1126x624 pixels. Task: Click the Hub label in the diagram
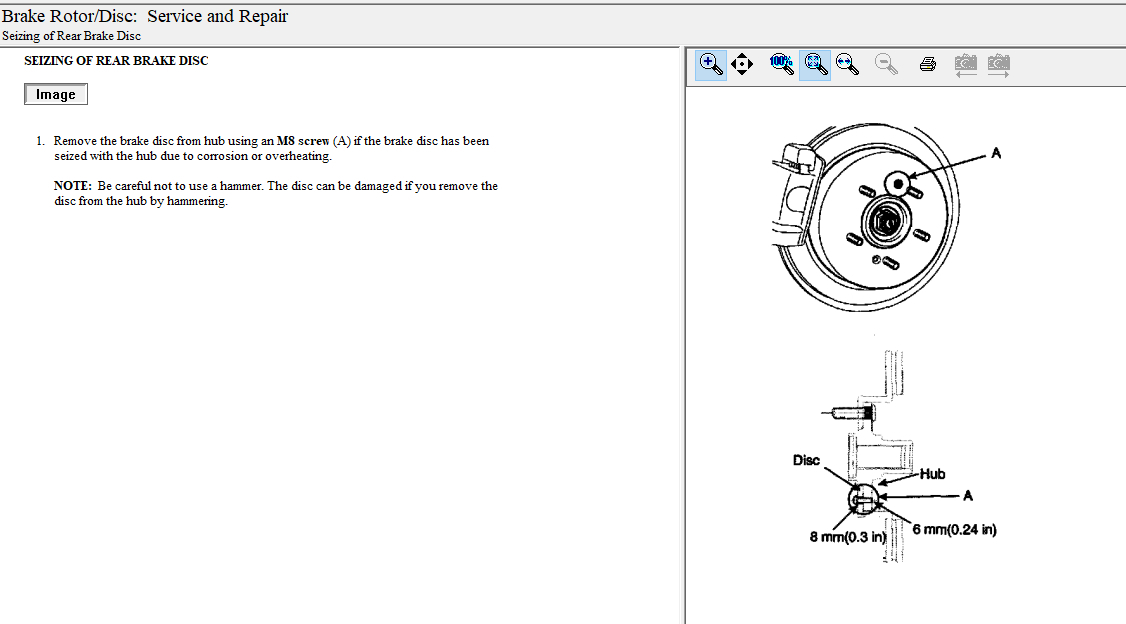[x=932, y=474]
